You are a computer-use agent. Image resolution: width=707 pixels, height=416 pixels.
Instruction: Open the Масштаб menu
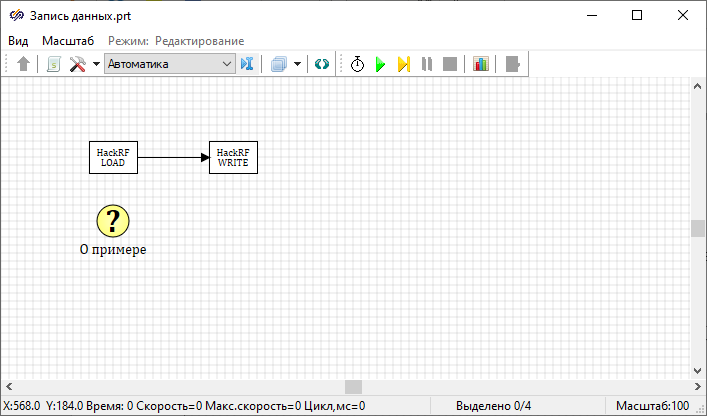click(68, 40)
